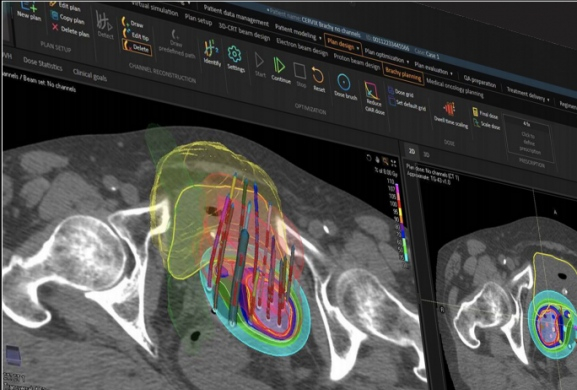
Task: Select Set default grid
Action: 407,105
